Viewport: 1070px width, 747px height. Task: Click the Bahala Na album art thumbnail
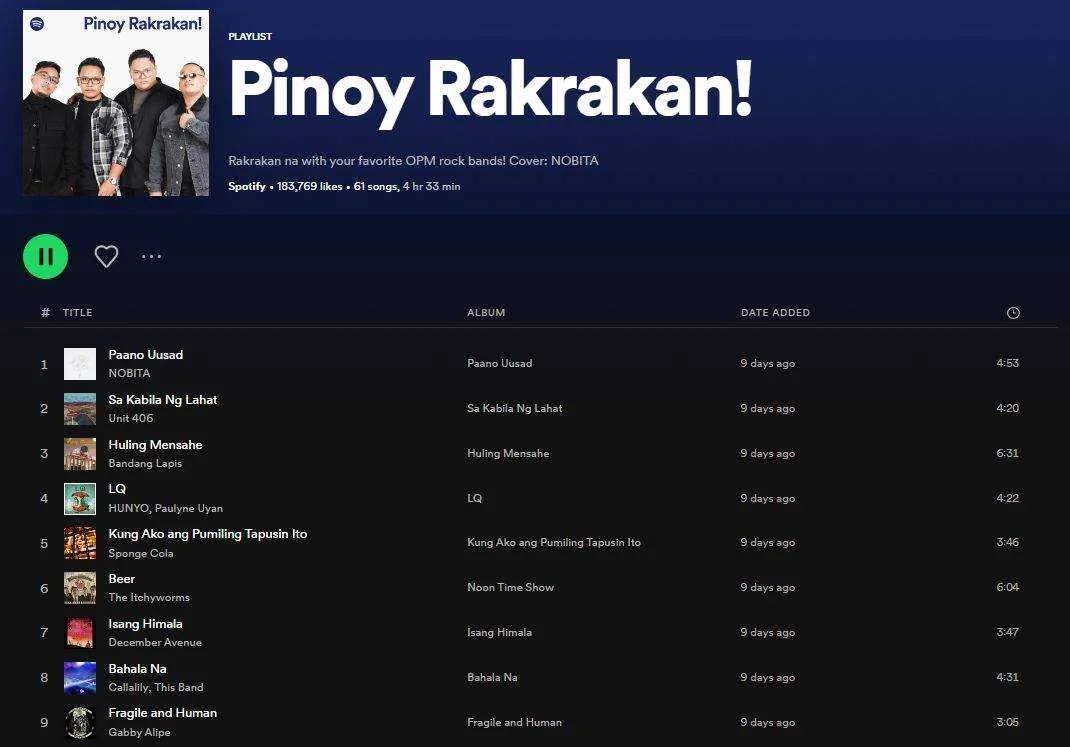pos(80,678)
